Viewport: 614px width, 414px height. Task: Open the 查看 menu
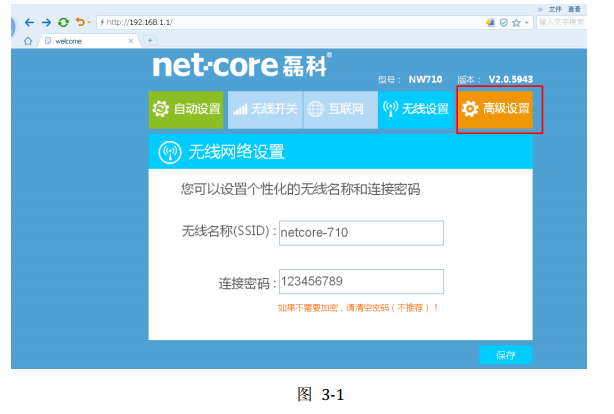pyautogui.click(x=574, y=9)
